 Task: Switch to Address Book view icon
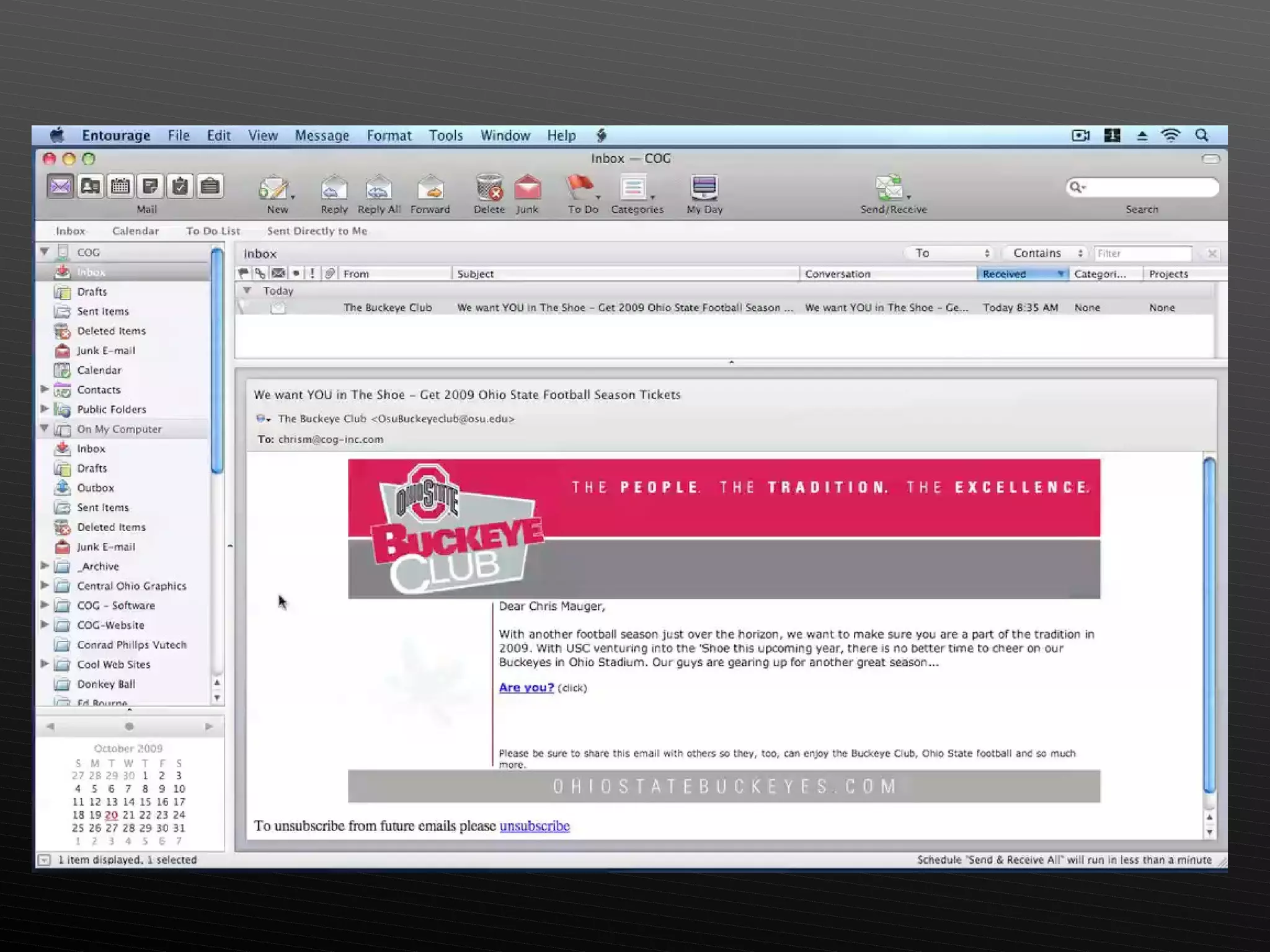[91, 186]
